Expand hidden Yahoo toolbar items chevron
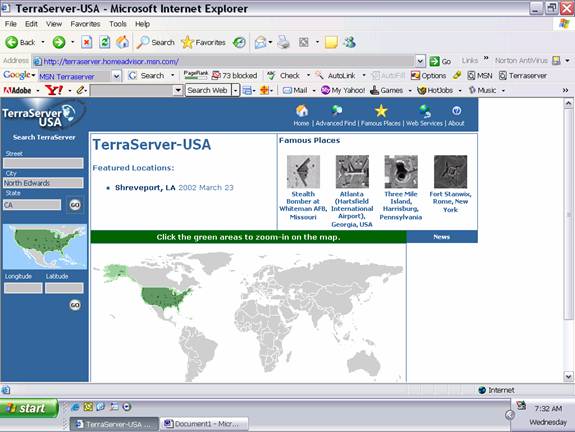The width and height of the screenshot is (575, 432). 565,90
